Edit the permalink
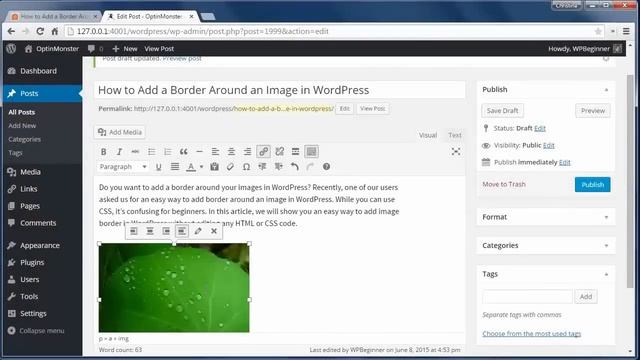640x360 pixels. click(344, 109)
